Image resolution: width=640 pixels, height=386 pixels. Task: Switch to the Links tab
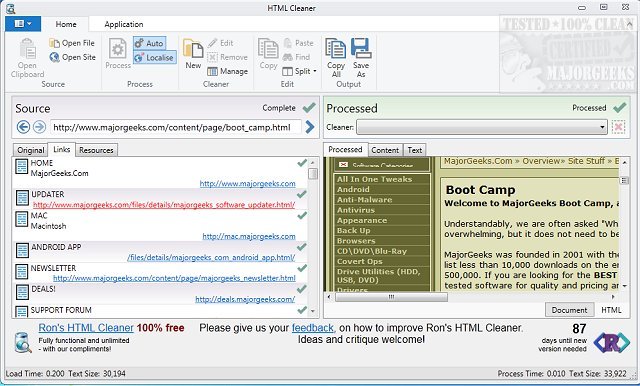62,149
